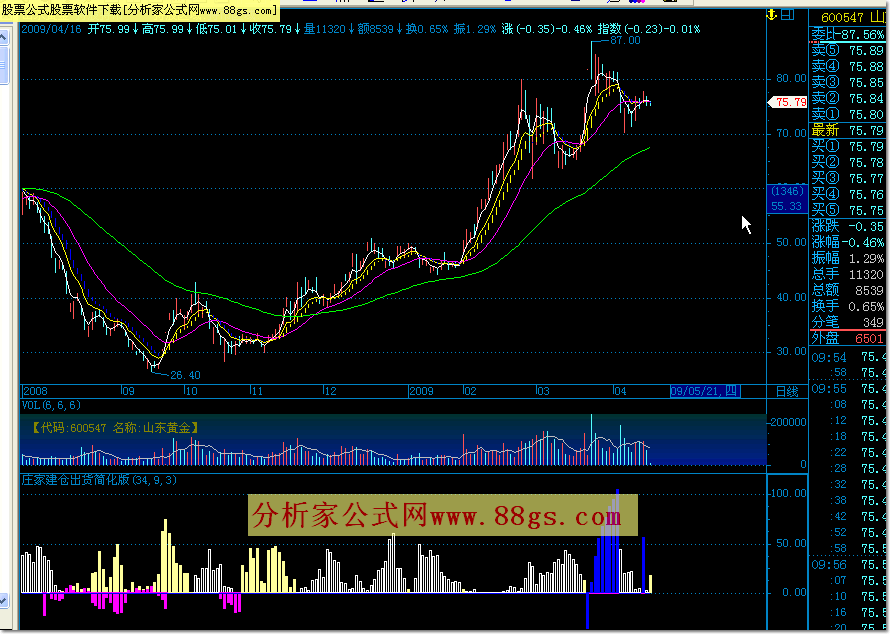Click the 200000 volume axis label
The image size is (893, 636).
pos(788,422)
